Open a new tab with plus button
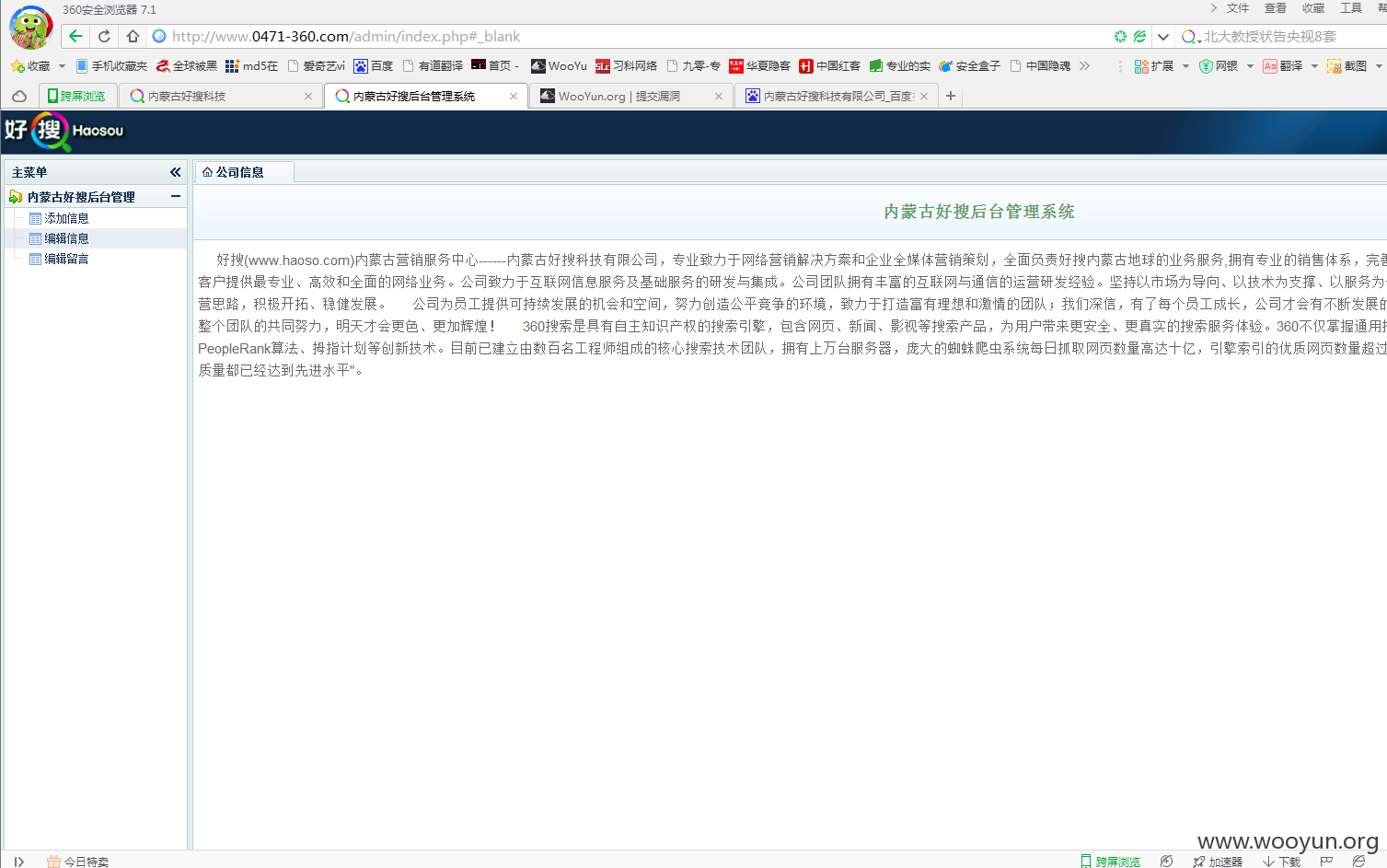1387x868 pixels. tap(951, 96)
